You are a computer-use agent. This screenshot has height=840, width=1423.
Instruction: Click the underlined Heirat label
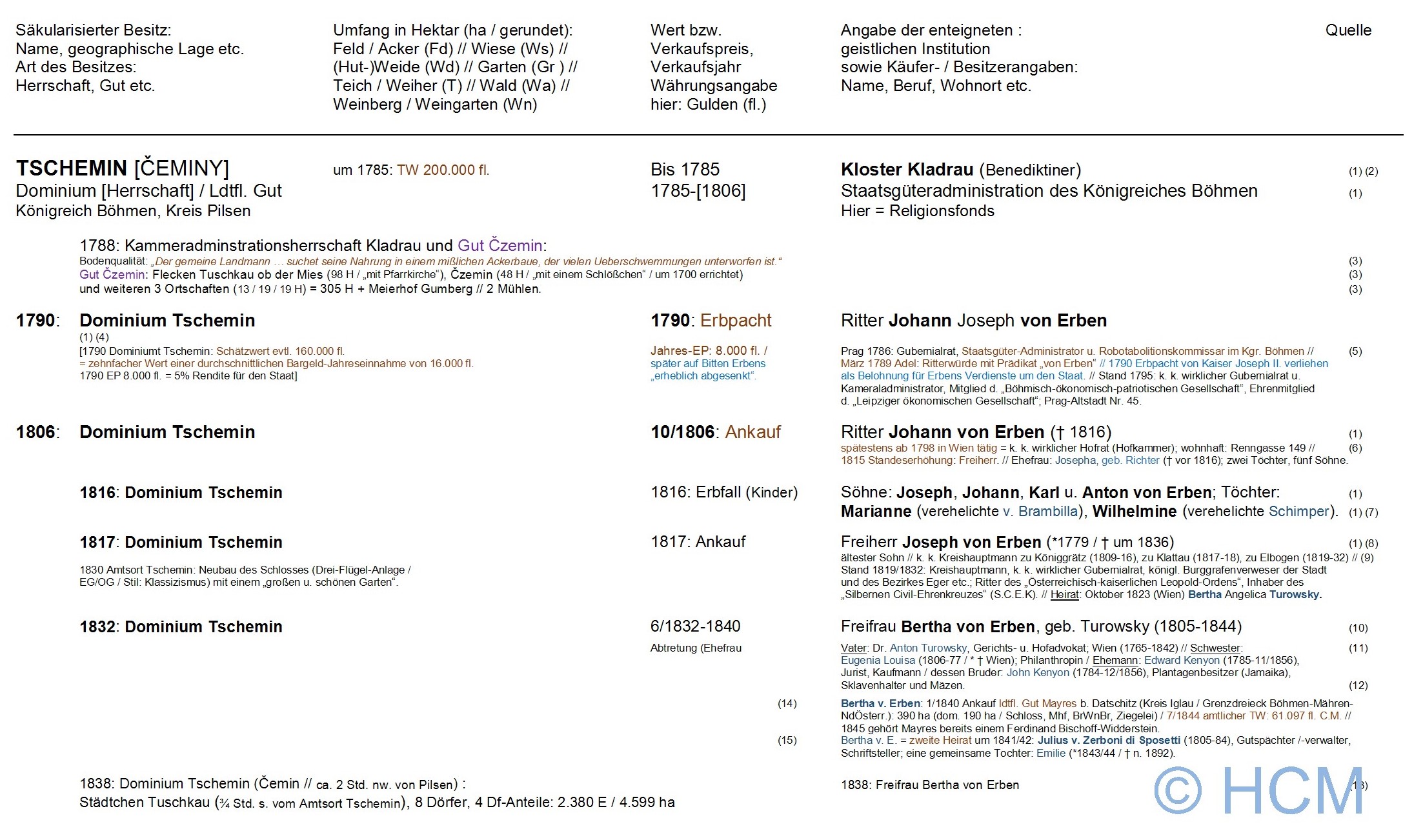(1064, 595)
